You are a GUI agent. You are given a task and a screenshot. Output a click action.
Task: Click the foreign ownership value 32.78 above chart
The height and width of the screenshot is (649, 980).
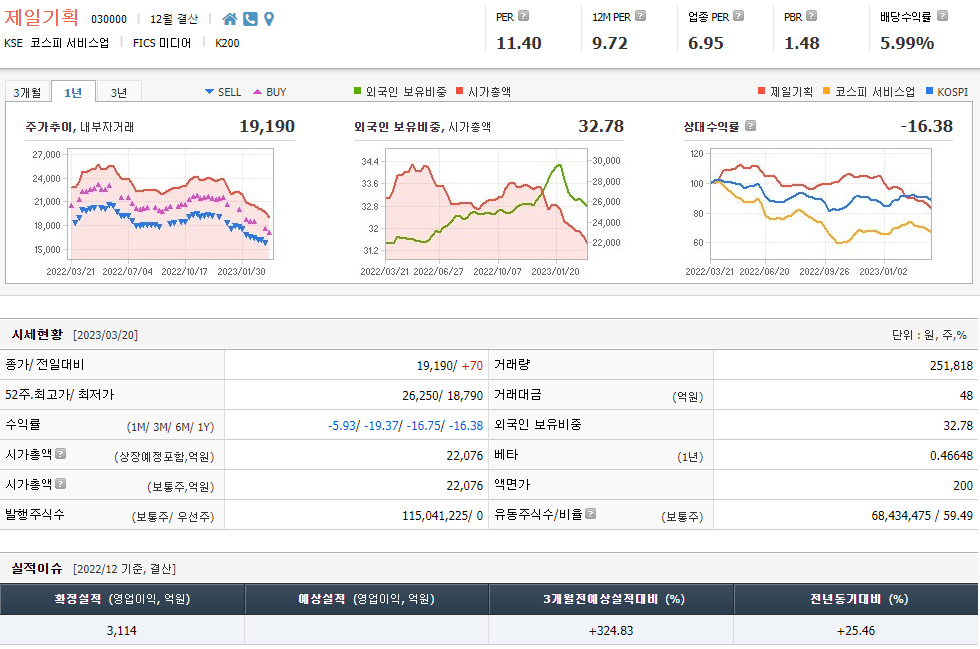point(601,126)
